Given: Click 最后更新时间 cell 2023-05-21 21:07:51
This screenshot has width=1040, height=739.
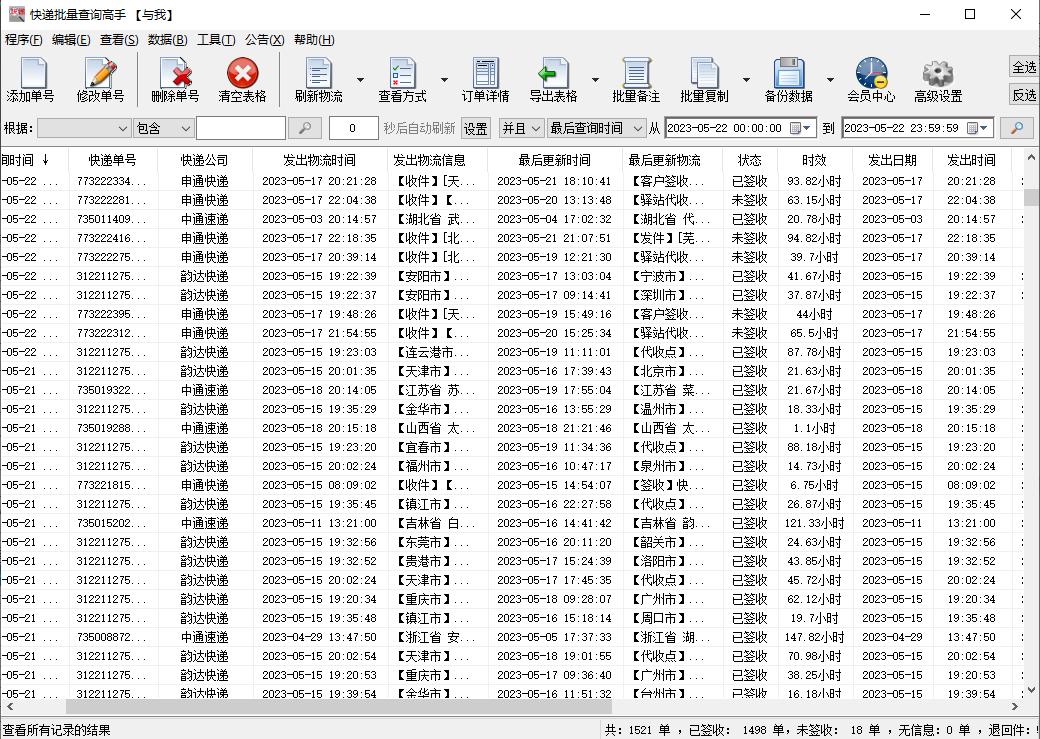Looking at the screenshot, I should tap(554, 238).
